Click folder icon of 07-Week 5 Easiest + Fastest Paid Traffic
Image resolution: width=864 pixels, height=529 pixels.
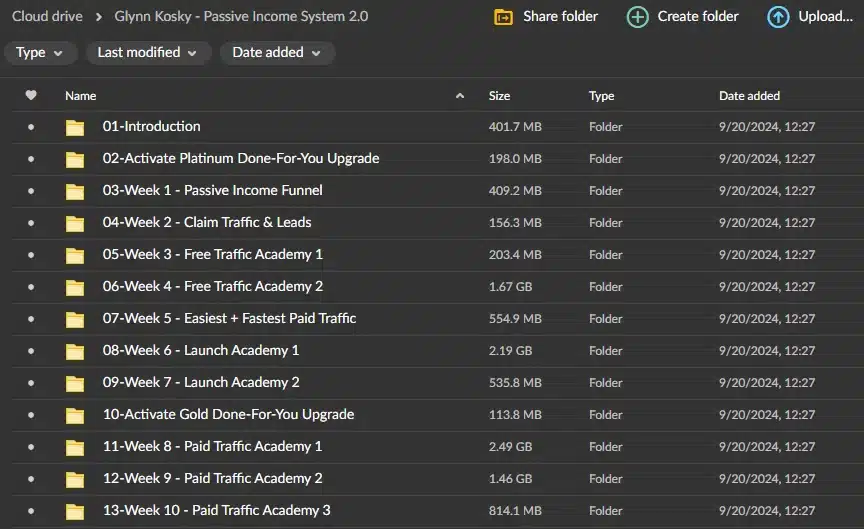75,319
